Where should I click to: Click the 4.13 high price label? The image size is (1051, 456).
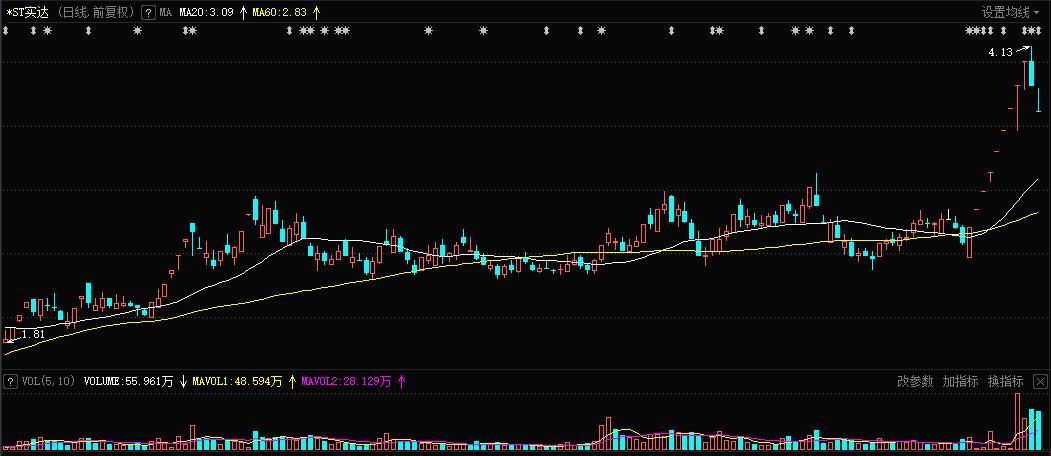[x=1000, y=51]
